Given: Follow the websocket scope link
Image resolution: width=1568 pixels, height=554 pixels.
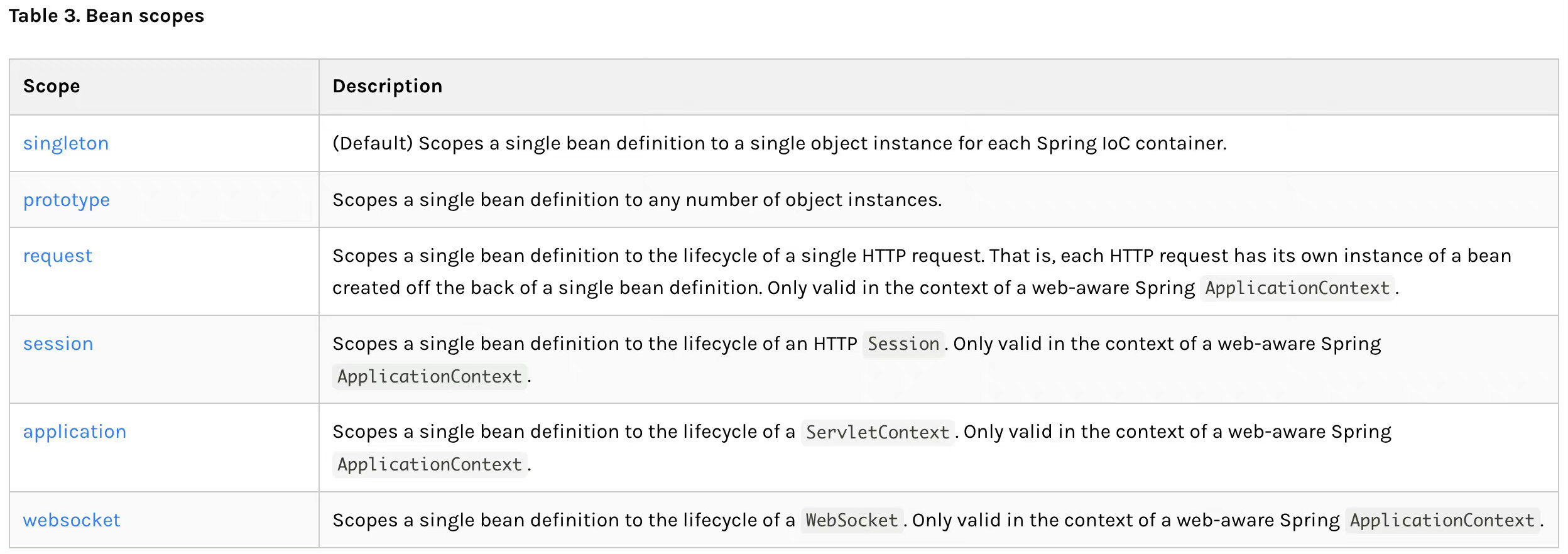Looking at the screenshot, I should point(72,520).
